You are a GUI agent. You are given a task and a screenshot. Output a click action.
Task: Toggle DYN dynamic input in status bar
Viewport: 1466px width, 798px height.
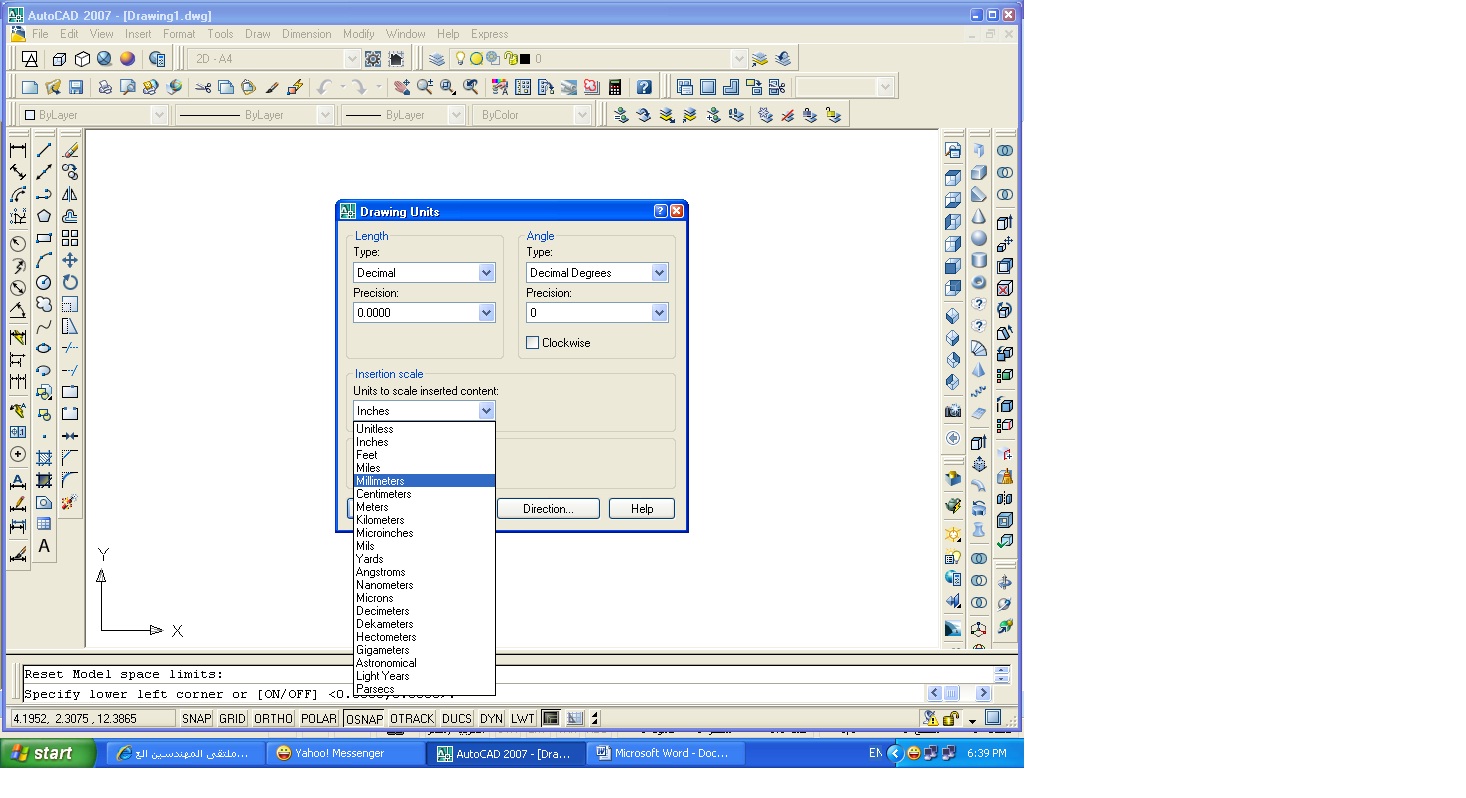491,718
